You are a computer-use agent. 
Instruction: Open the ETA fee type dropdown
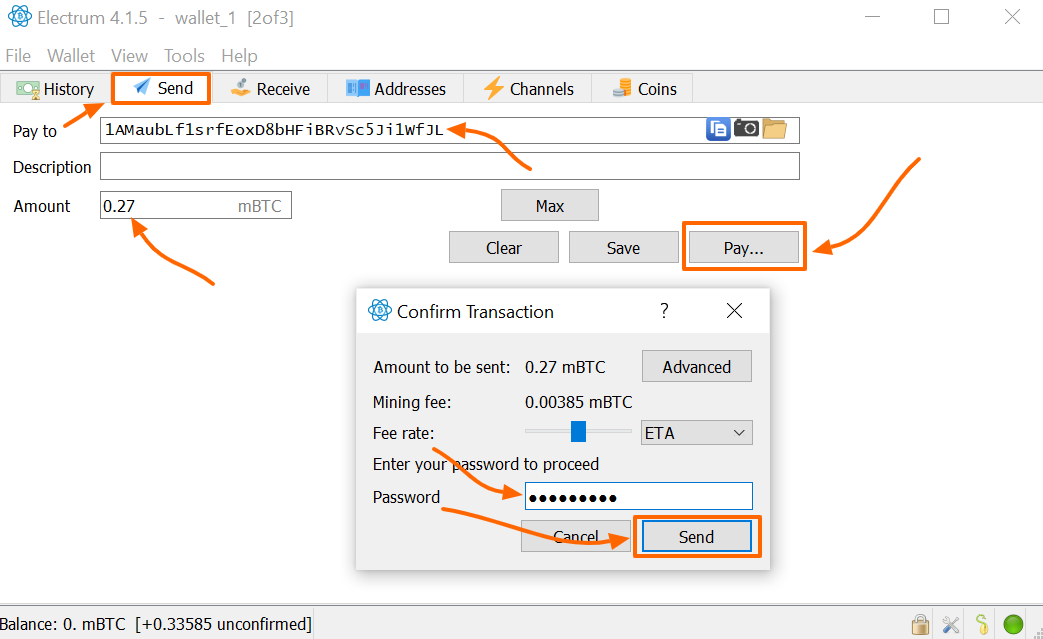pos(696,433)
